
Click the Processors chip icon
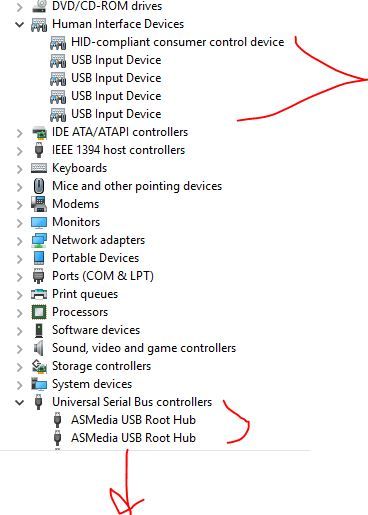39,312
